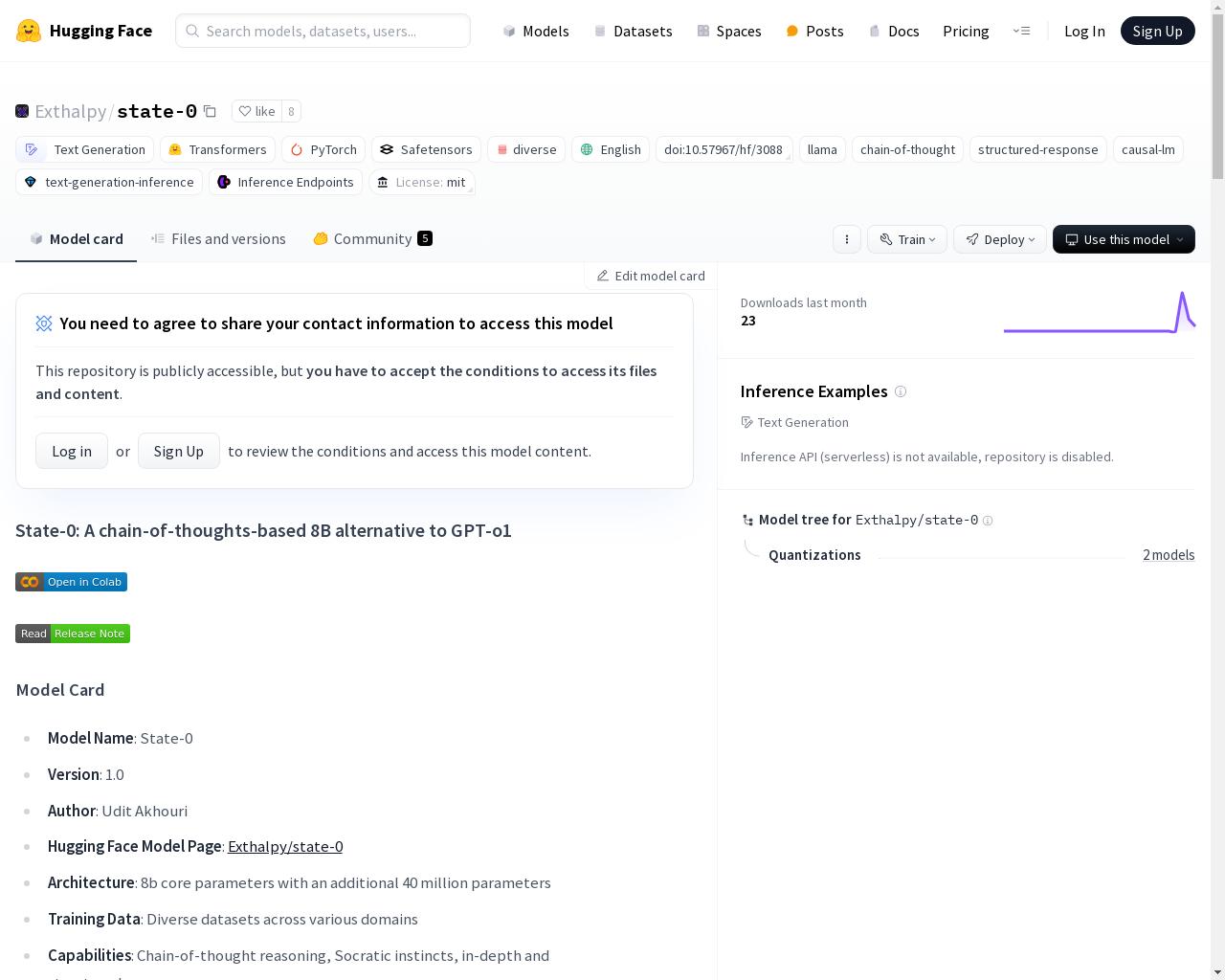Click the doi:10.57967/hf/3088 tag
The image size is (1225, 980).
point(724,149)
